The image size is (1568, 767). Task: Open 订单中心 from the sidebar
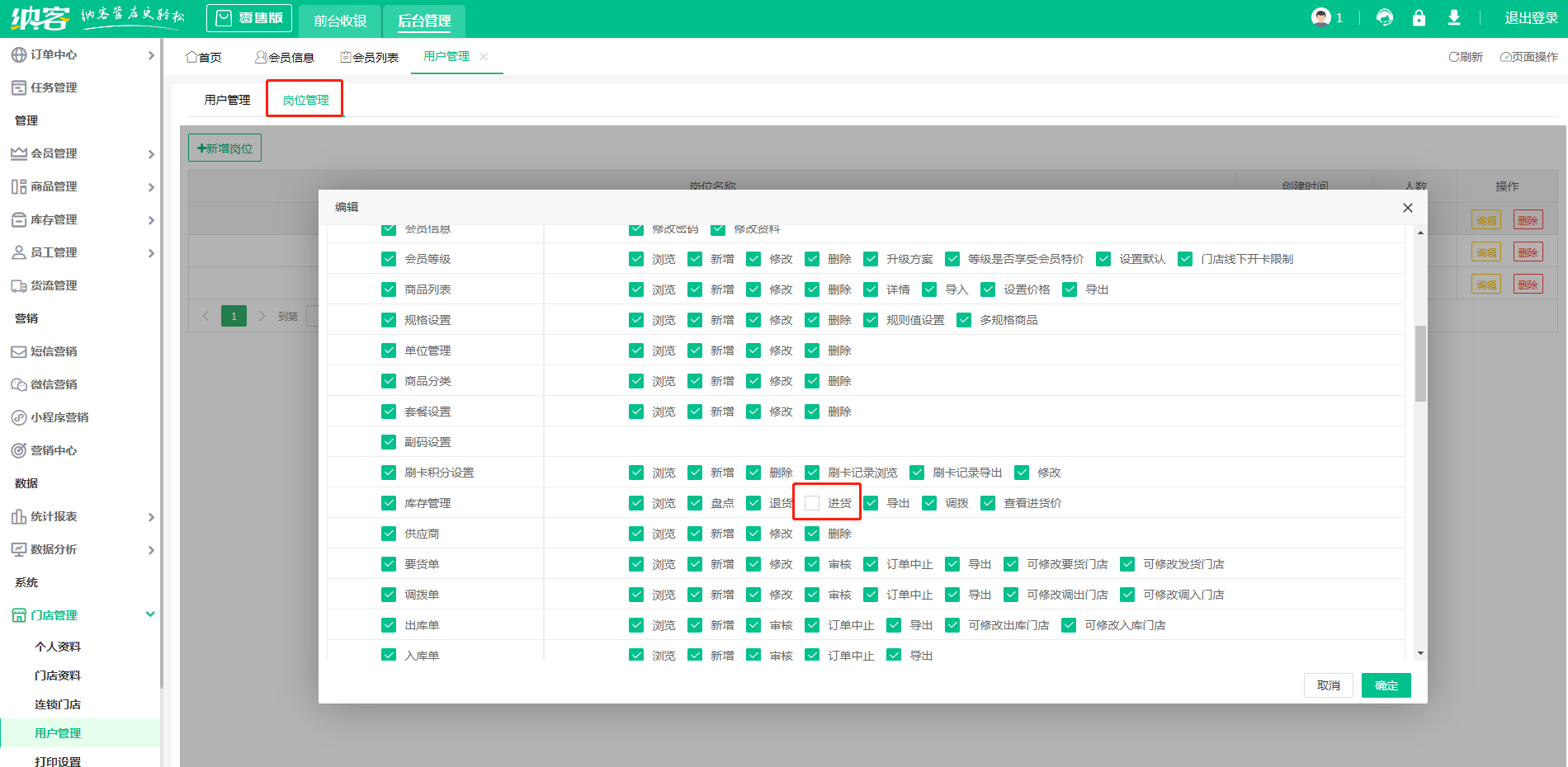(54, 54)
